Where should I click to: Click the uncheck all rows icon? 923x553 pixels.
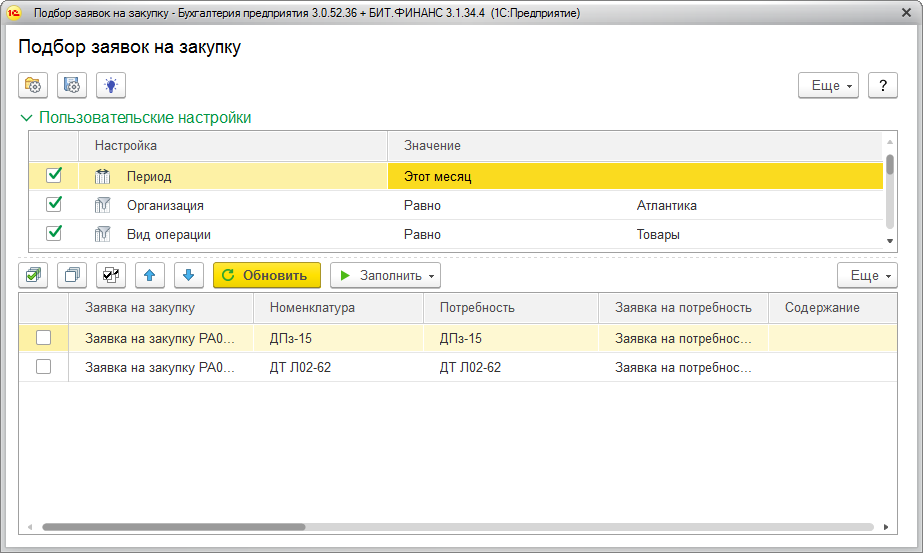point(72,275)
